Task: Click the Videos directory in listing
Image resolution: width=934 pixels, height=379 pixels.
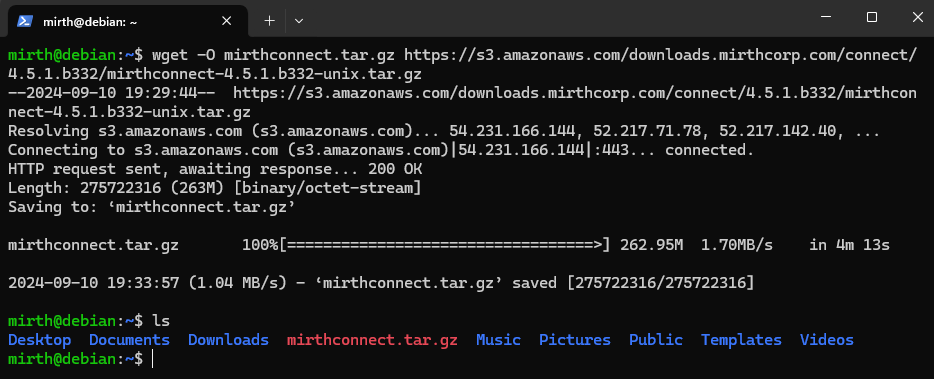Action: point(827,340)
